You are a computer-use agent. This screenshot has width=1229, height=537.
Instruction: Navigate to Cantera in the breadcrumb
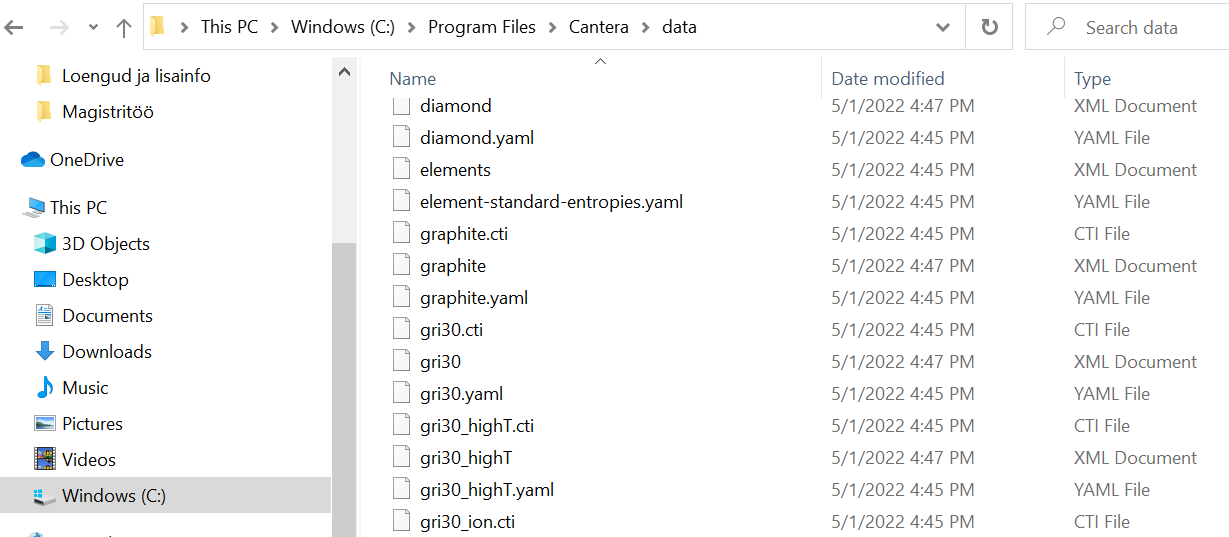[x=599, y=28]
